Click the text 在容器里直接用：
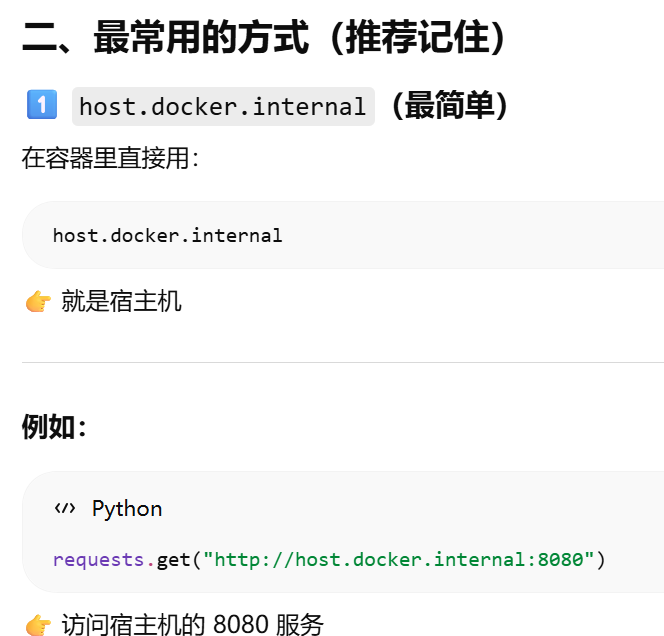Viewport: 664px width, 636px height. coord(111,158)
